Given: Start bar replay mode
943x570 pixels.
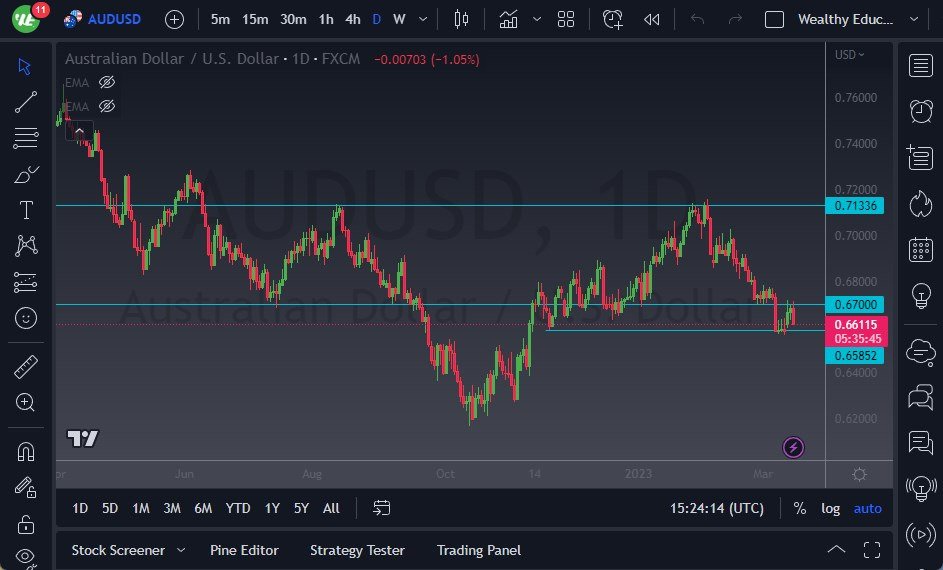Looking at the screenshot, I should [651, 19].
